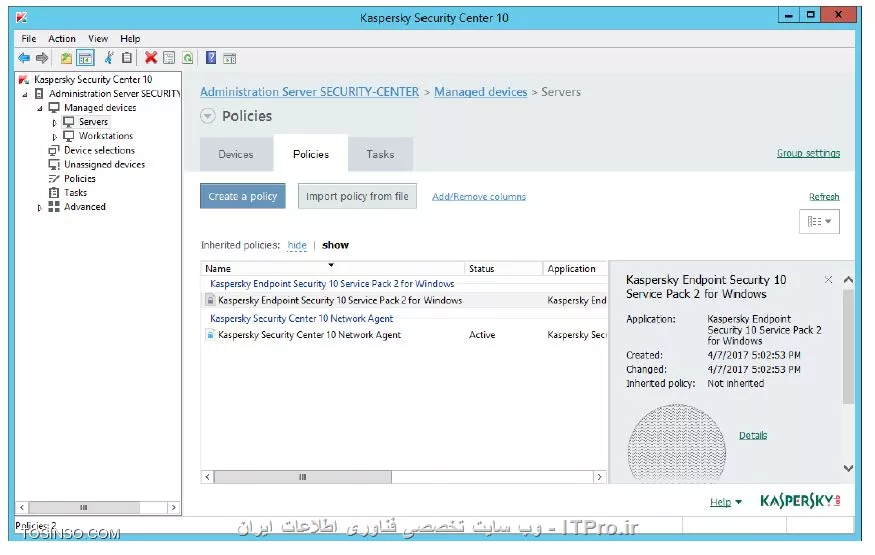Image resolution: width=875 pixels, height=555 pixels.
Task: Toggle the Show/Hide console tree icon
Action: tap(85, 58)
